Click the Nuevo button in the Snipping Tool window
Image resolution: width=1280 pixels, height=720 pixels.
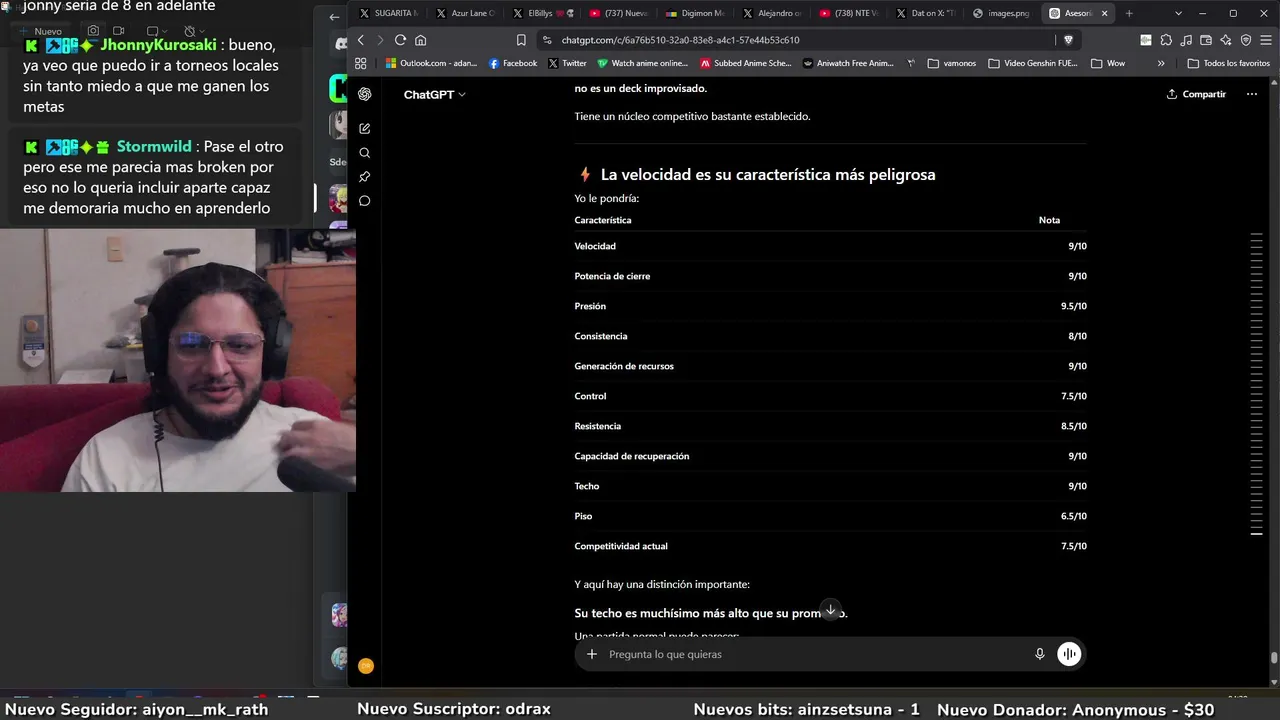click(40, 31)
